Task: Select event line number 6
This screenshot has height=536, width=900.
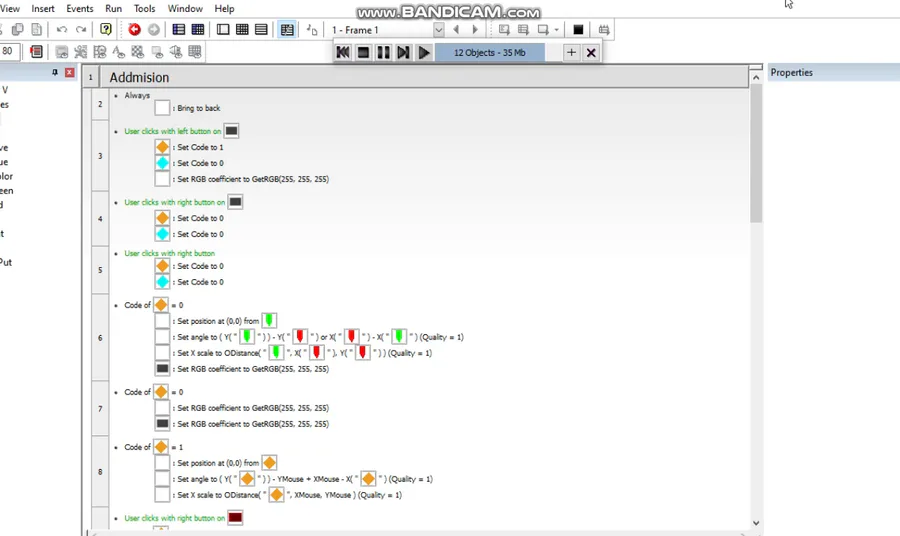Action: click(100, 337)
